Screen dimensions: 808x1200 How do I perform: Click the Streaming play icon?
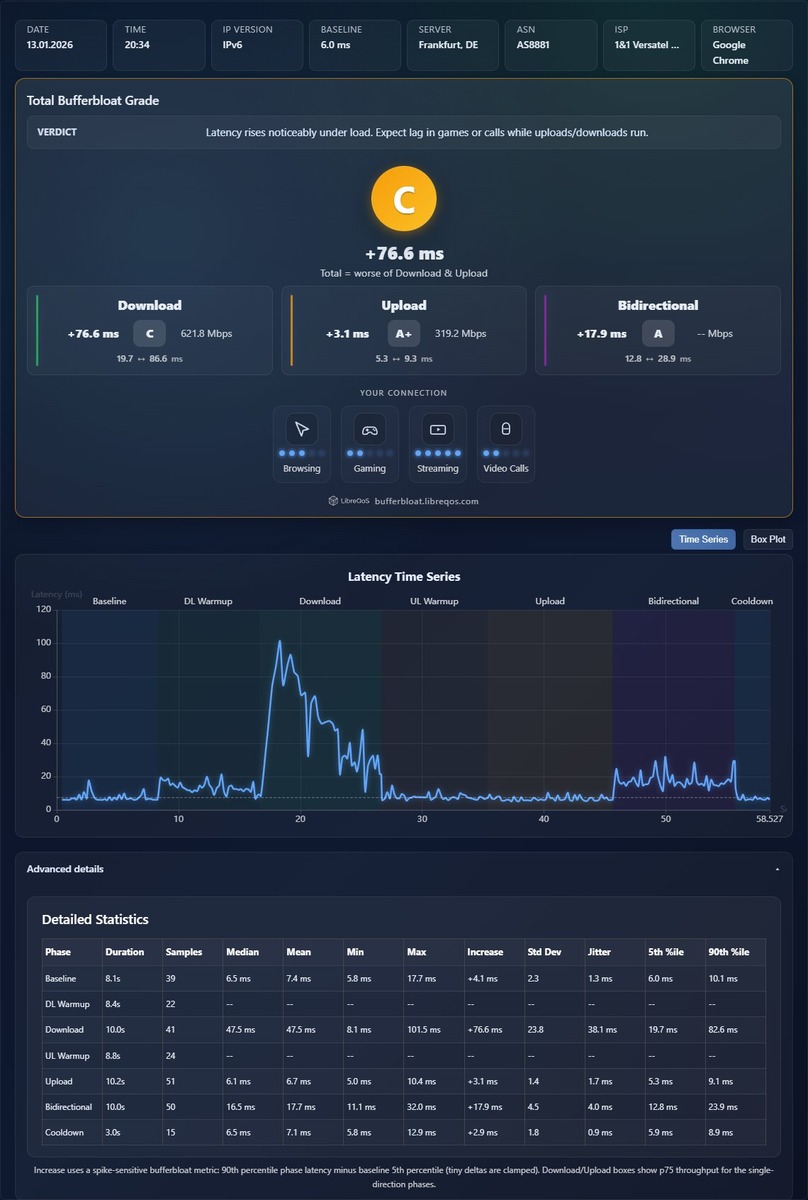[x=438, y=429]
